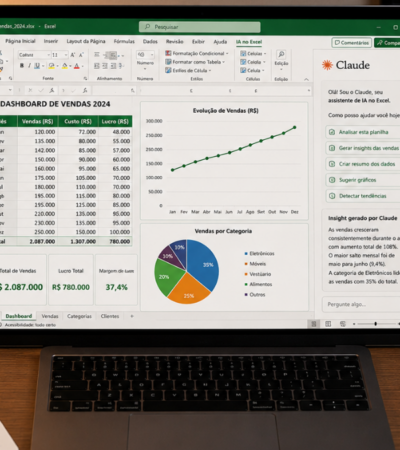The image size is (400, 450).
Task: Click the Claude starburst logo
Action: tap(327, 65)
